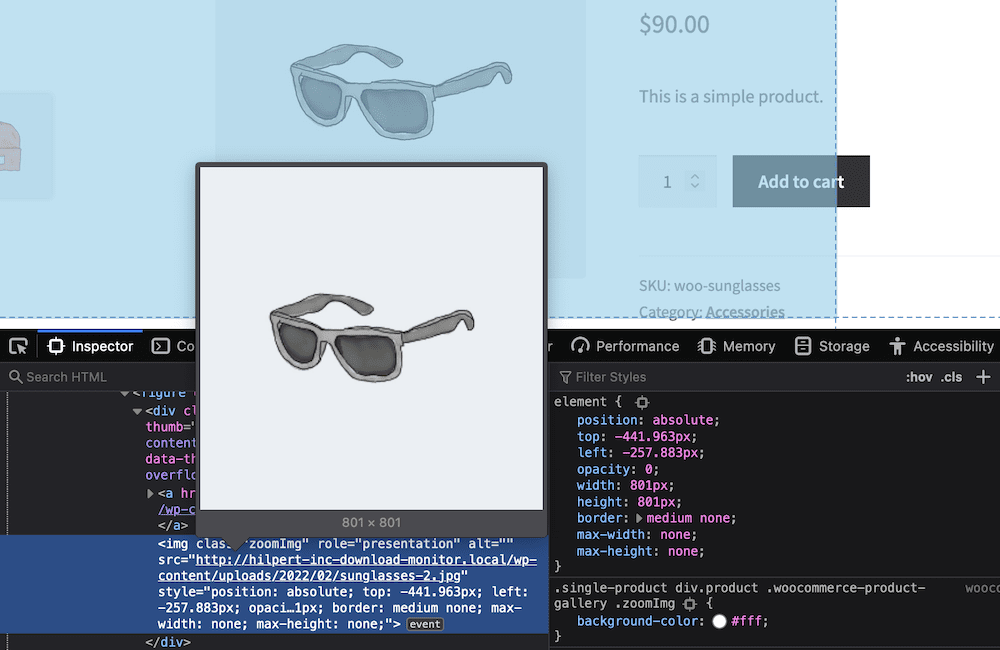Increase product quantity with up arrow
1000x650 pixels.
click(x=695, y=176)
